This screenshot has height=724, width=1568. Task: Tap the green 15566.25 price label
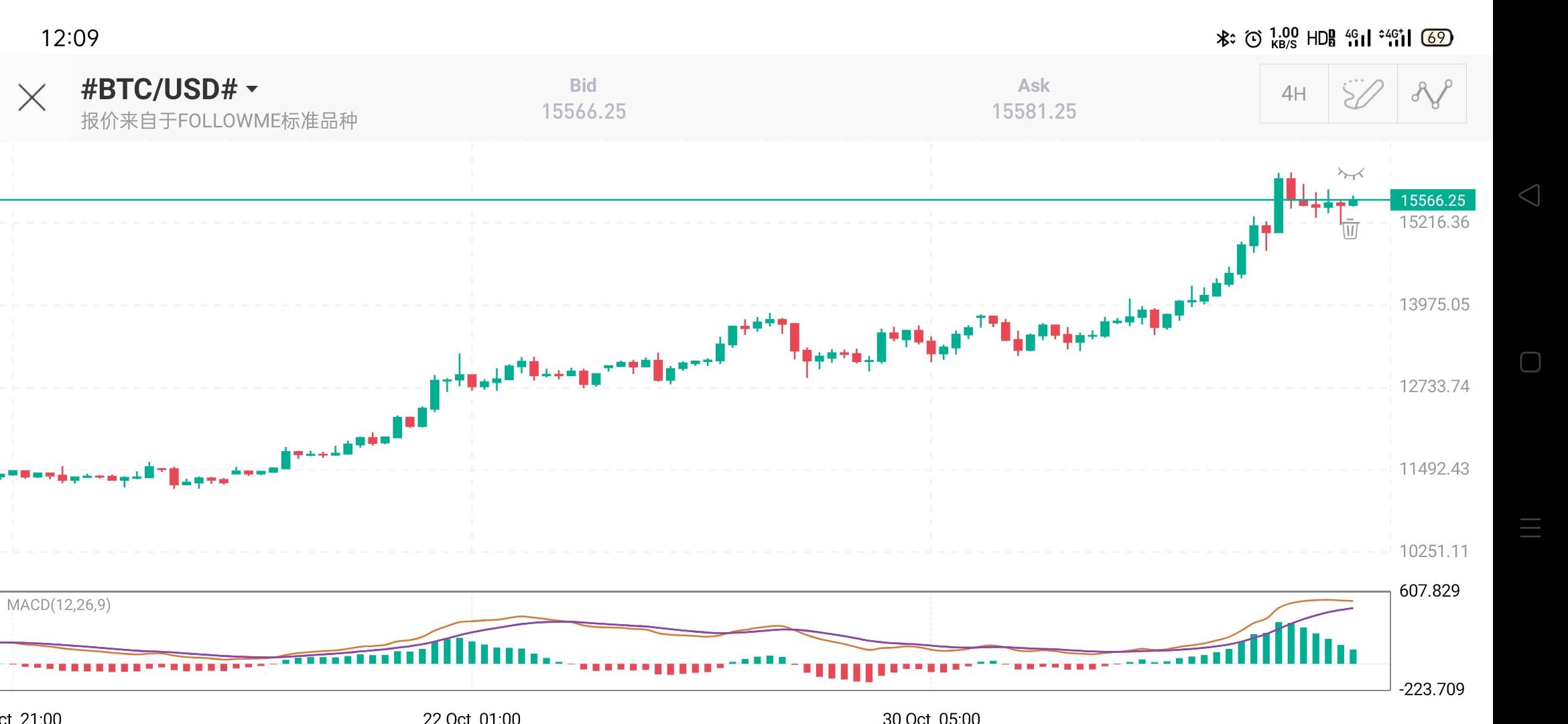[x=1432, y=200]
